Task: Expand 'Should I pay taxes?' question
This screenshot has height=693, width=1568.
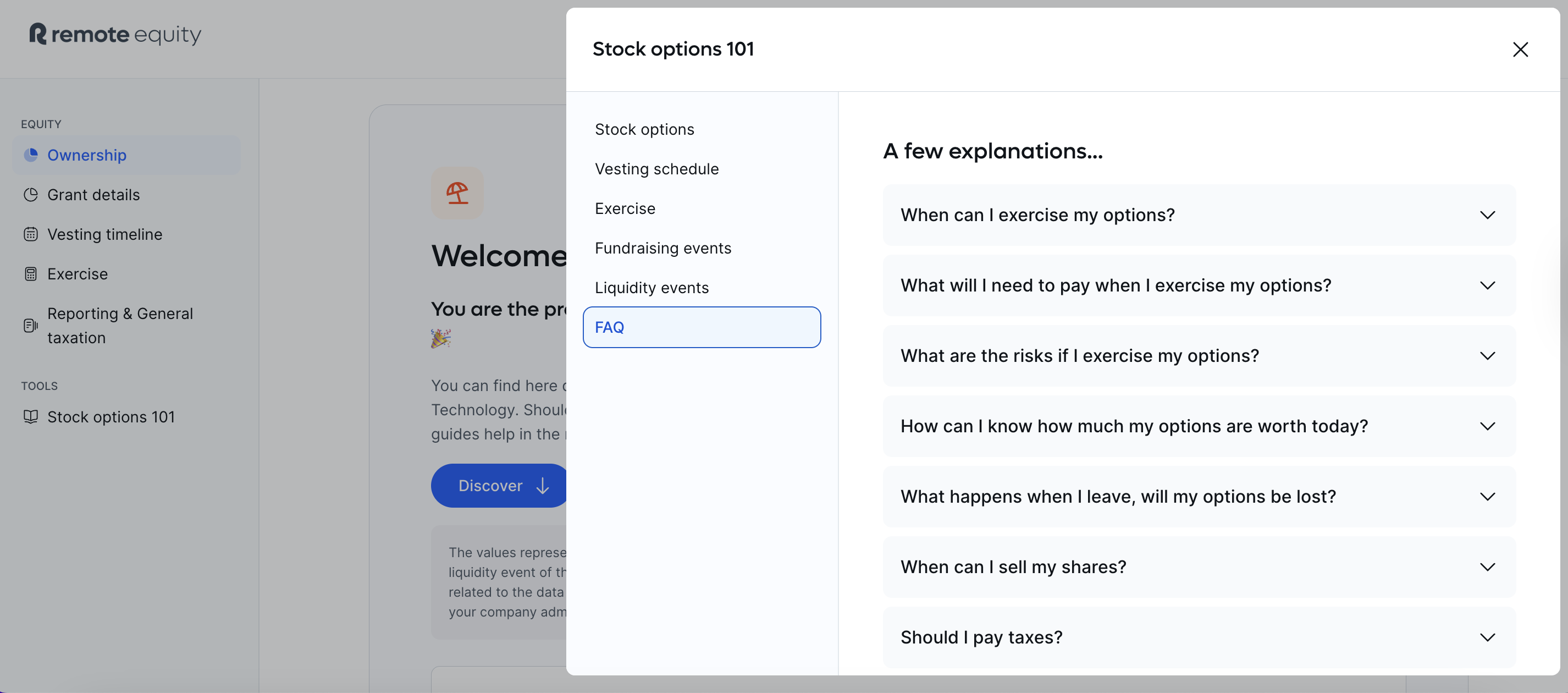Action: click(x=1199, y=637)
